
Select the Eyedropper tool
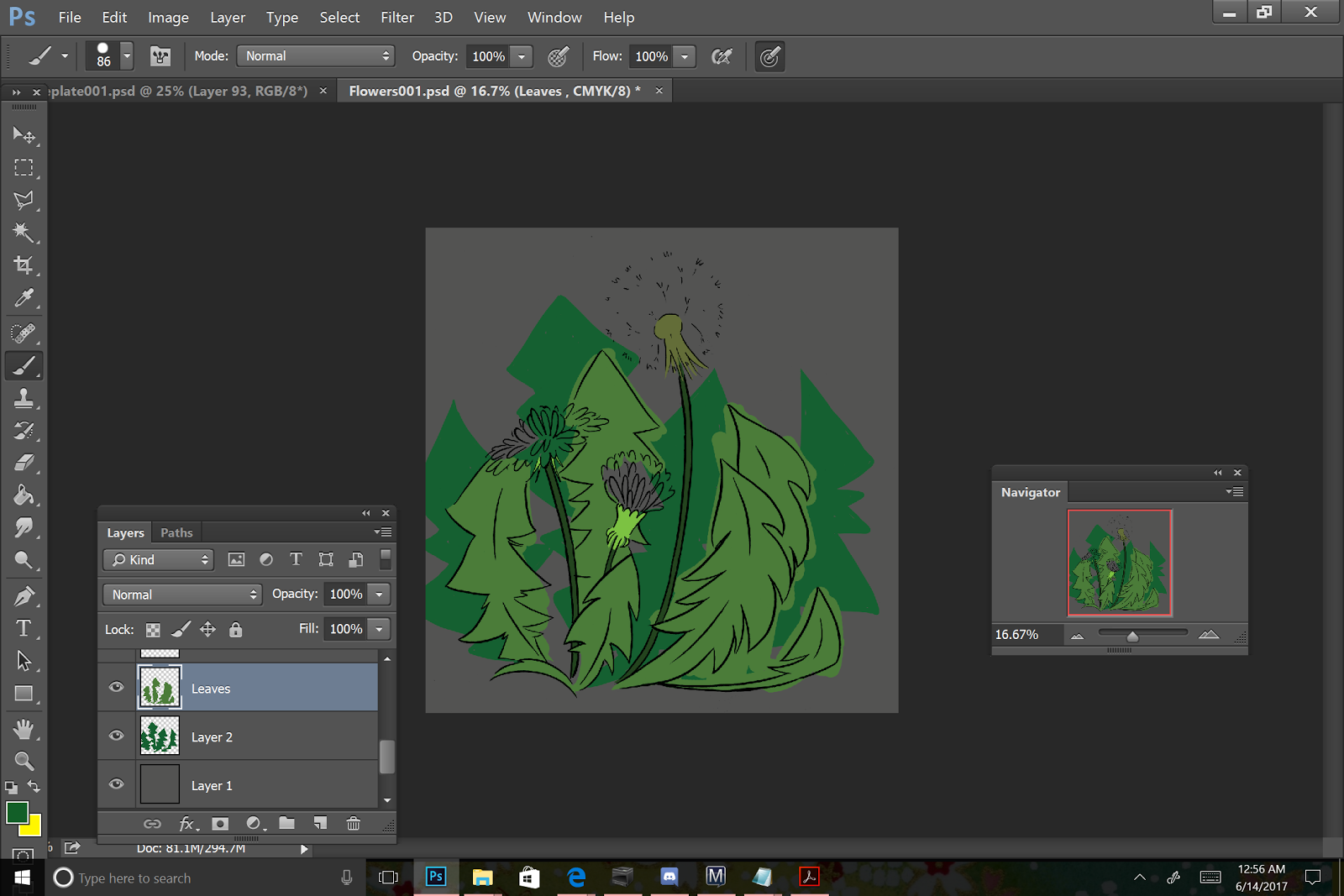[x=24, y=298]
